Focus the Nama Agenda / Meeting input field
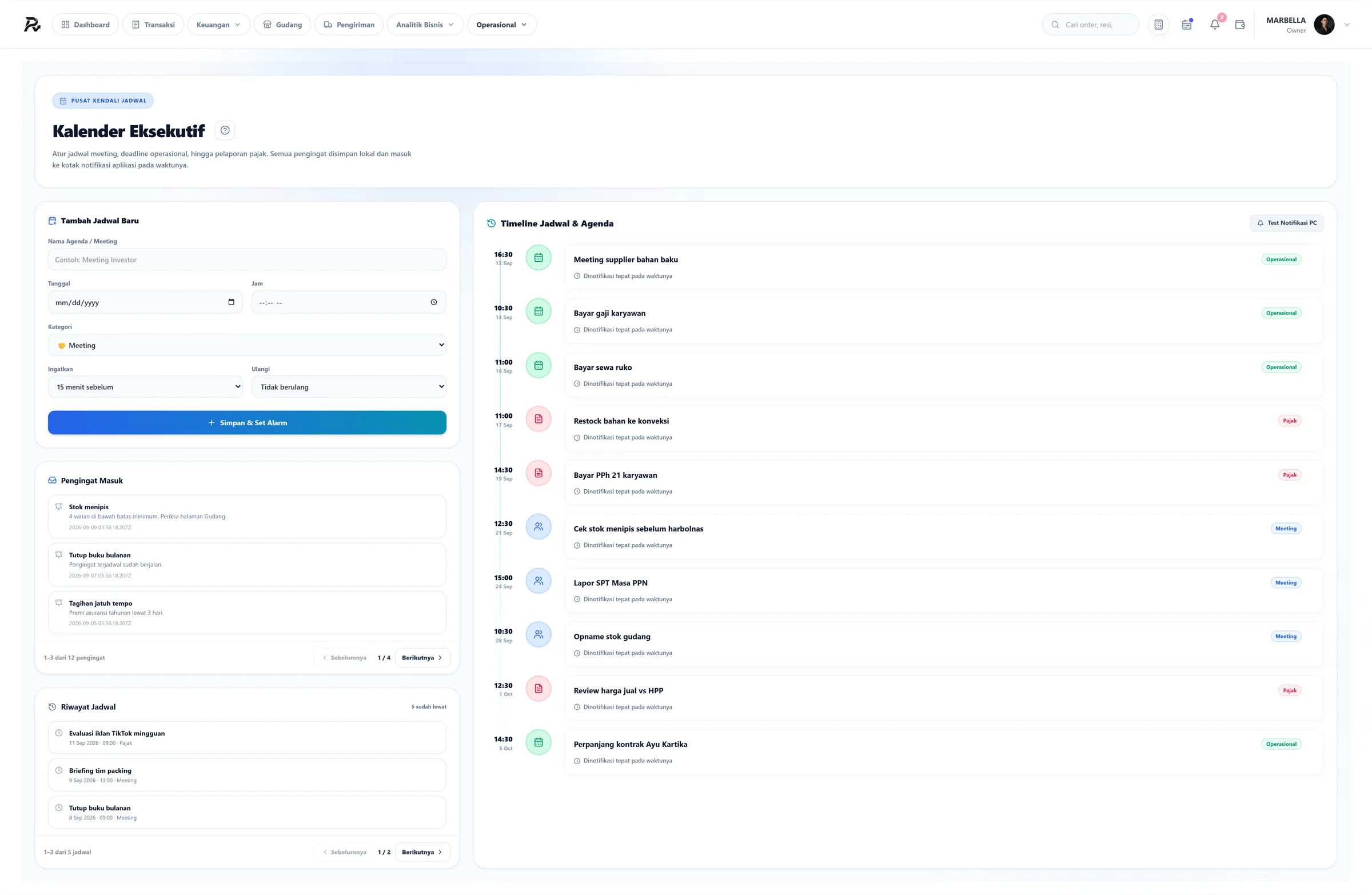This screenshot has height=895, width=1372. pyautogui.click(x=247, y=259)
